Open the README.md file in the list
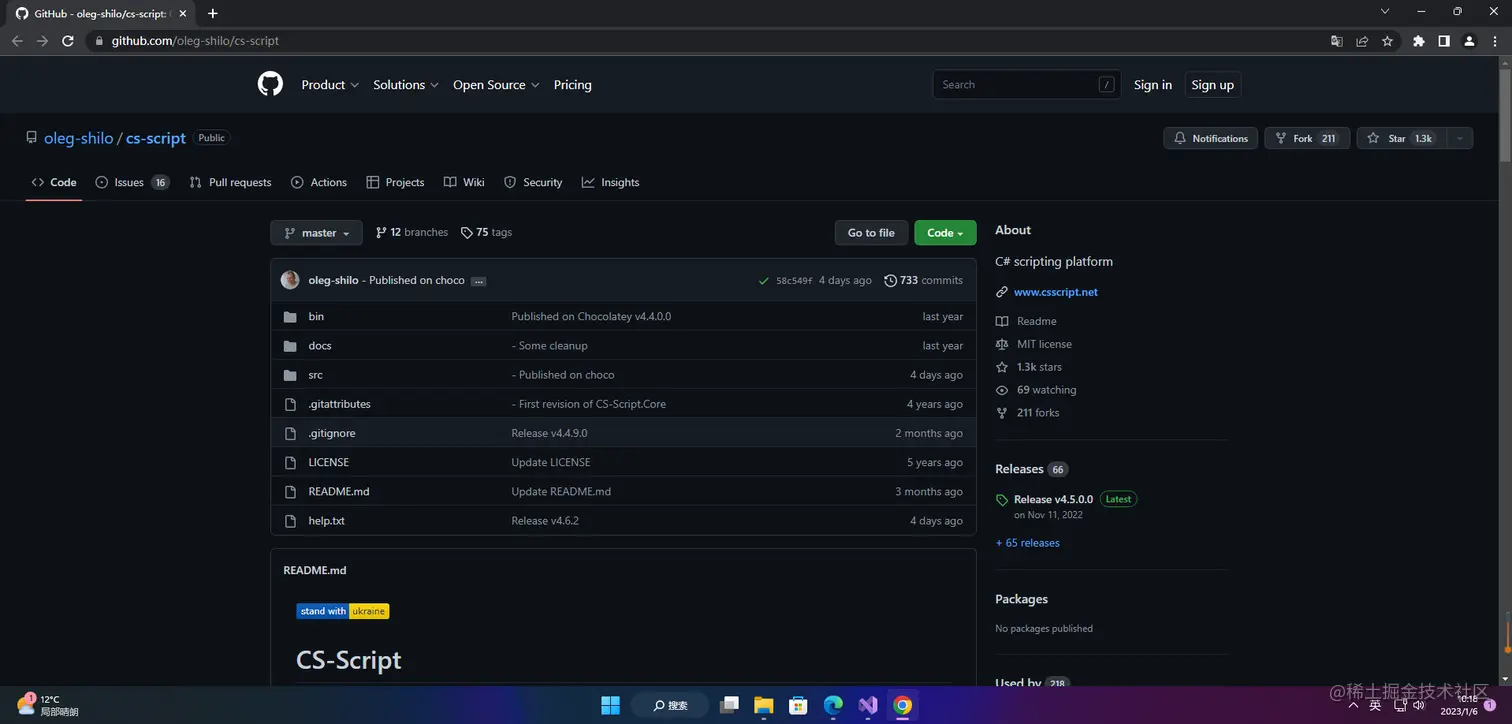This screenshot has height=724, width=1512. pyautogui.click(x=339, y=491)
